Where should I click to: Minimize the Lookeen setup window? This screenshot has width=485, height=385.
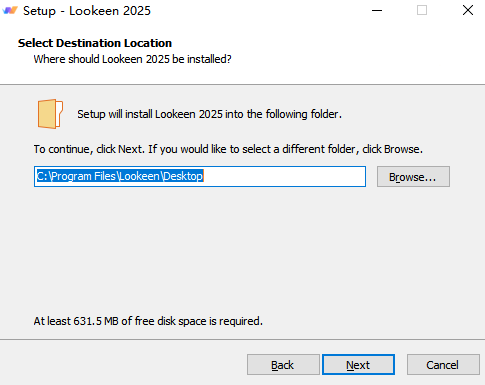pos(377,10)
